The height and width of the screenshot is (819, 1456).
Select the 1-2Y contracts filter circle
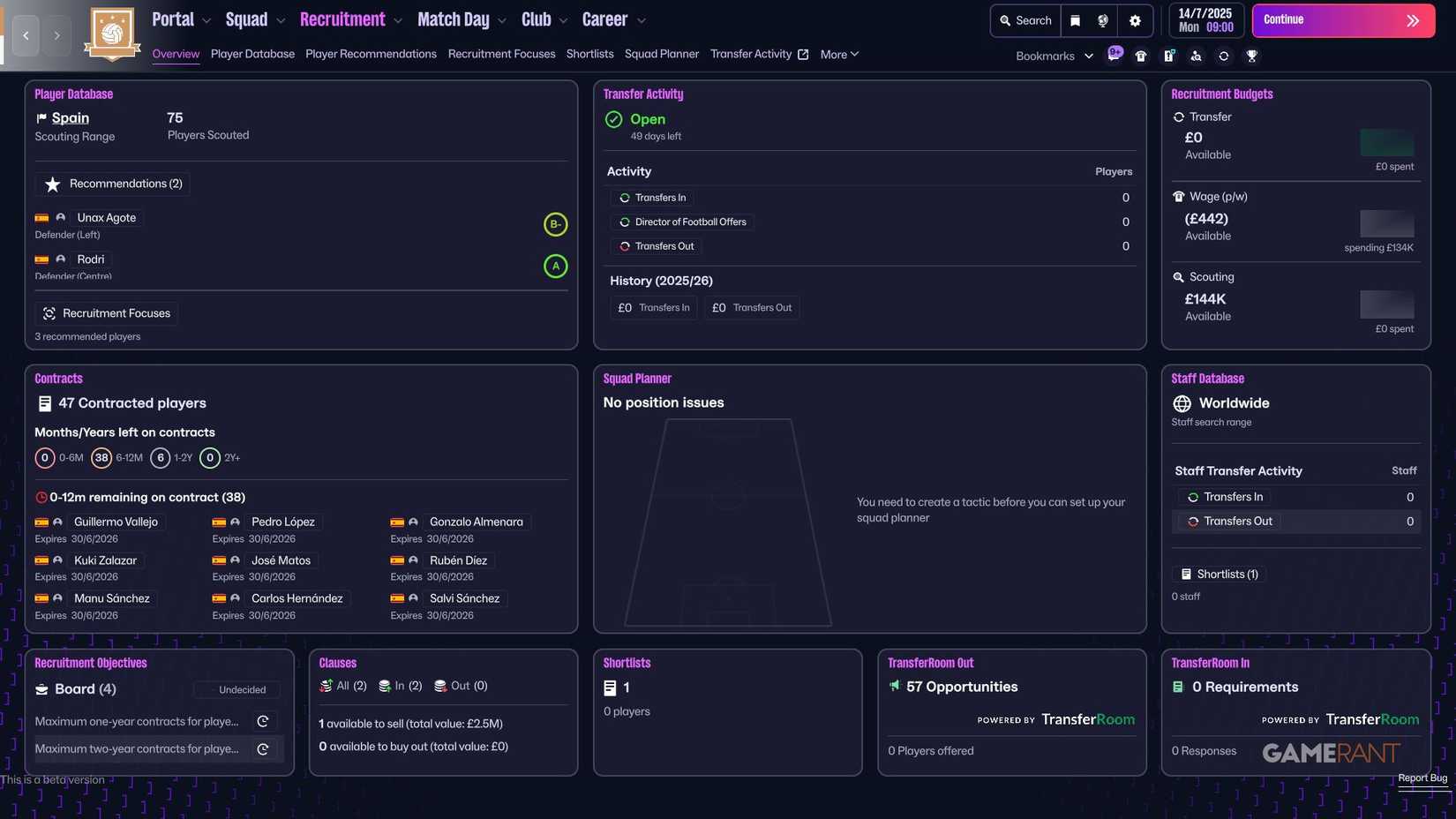(x=160, y=457)
